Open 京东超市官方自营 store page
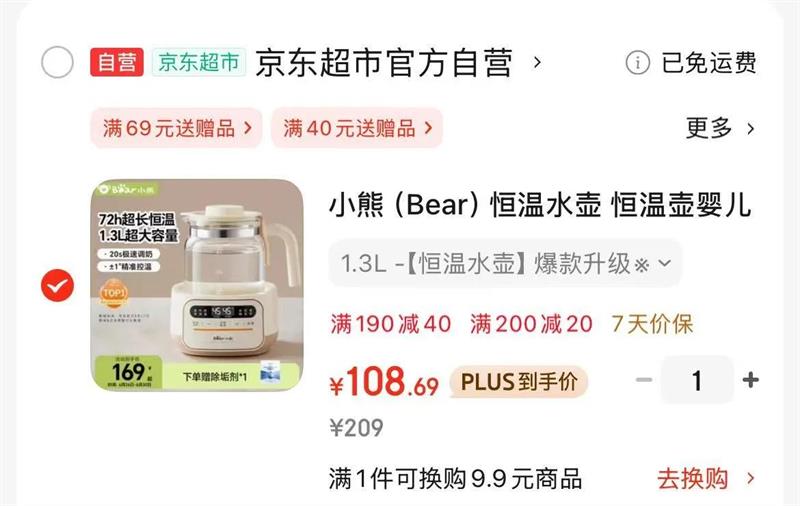800x506 pixels. click(x=384, y=63)
